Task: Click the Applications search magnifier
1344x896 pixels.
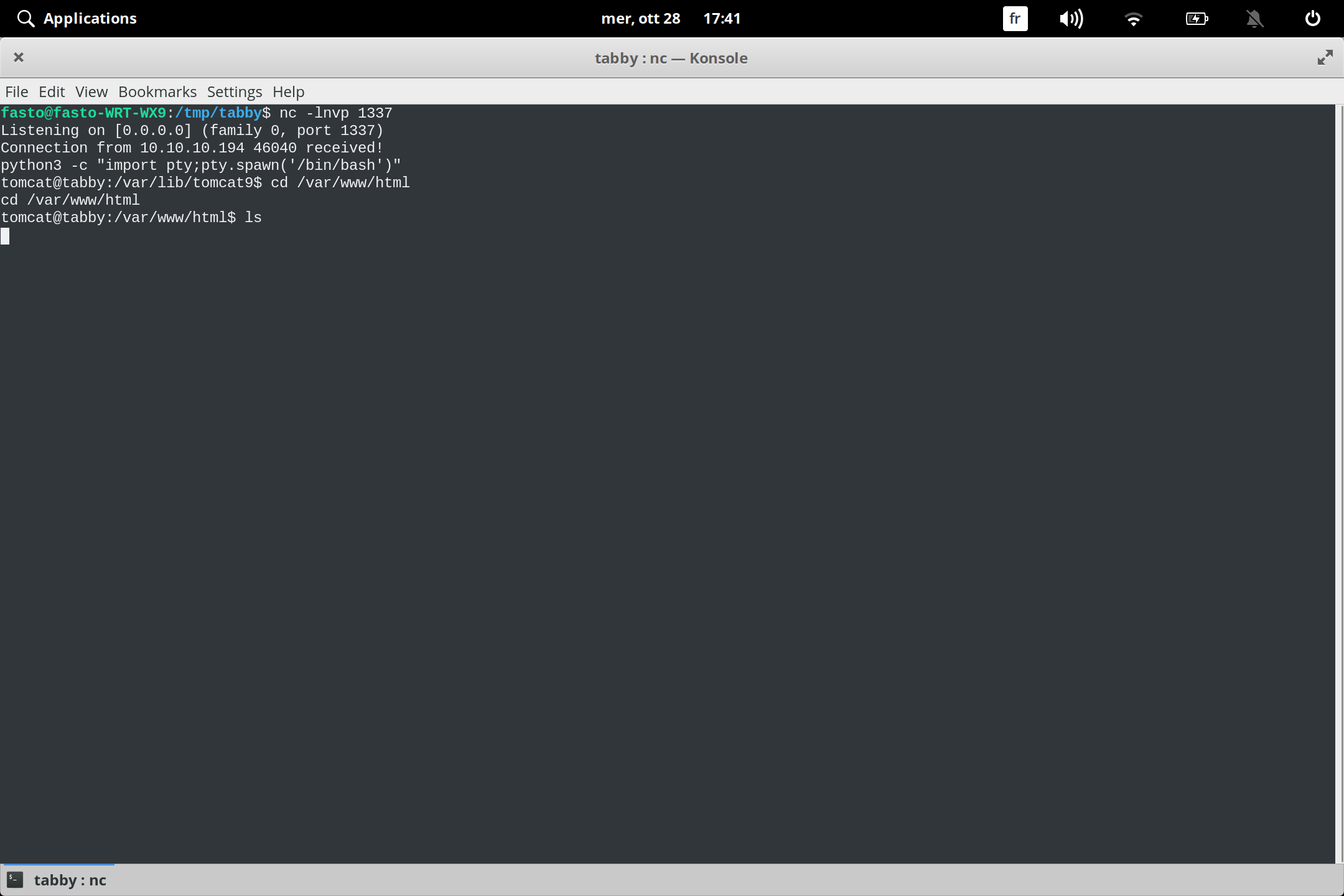Action: click(x=26, y=18)
